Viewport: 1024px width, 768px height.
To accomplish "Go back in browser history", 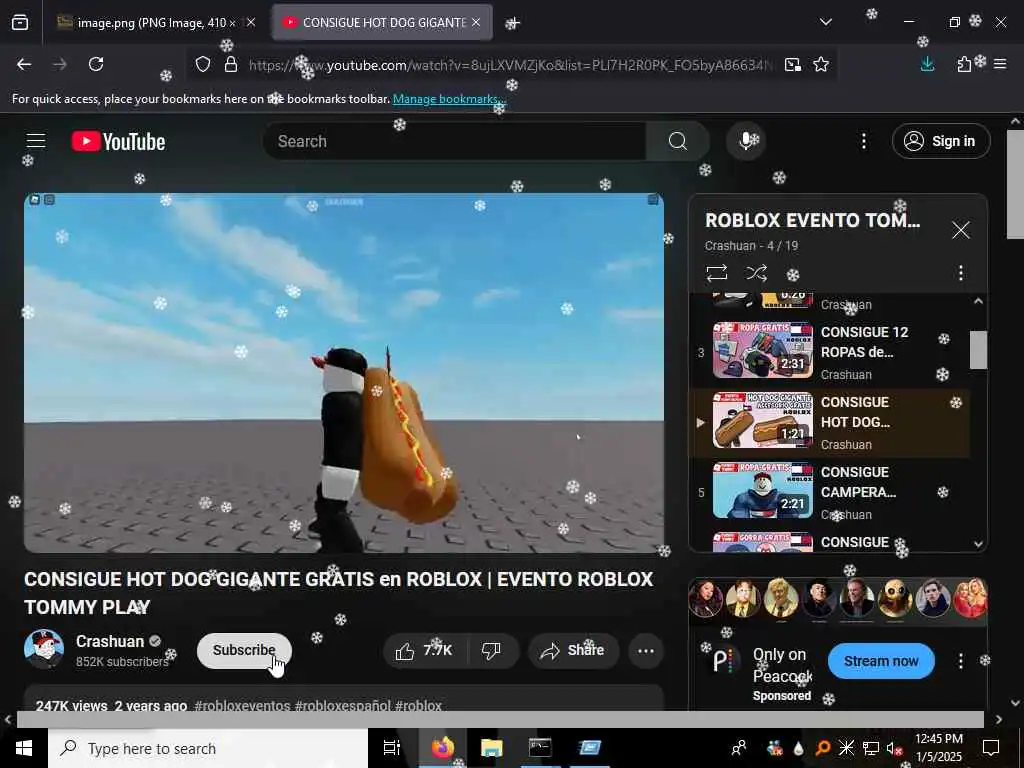I will 24,64.
